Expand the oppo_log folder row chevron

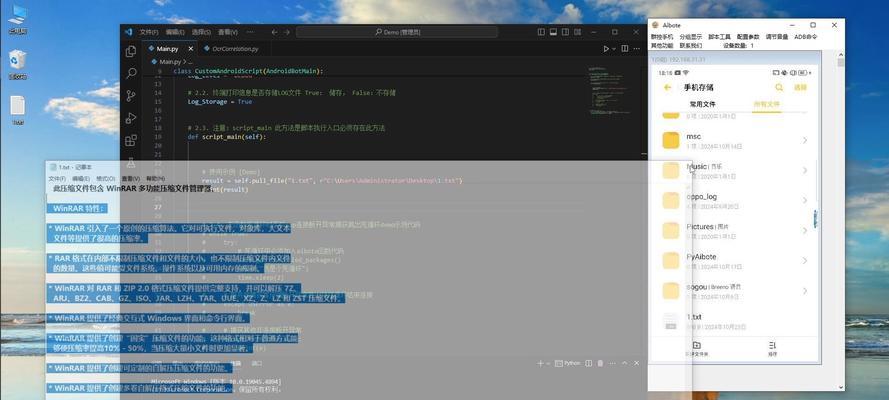[805, 201]
